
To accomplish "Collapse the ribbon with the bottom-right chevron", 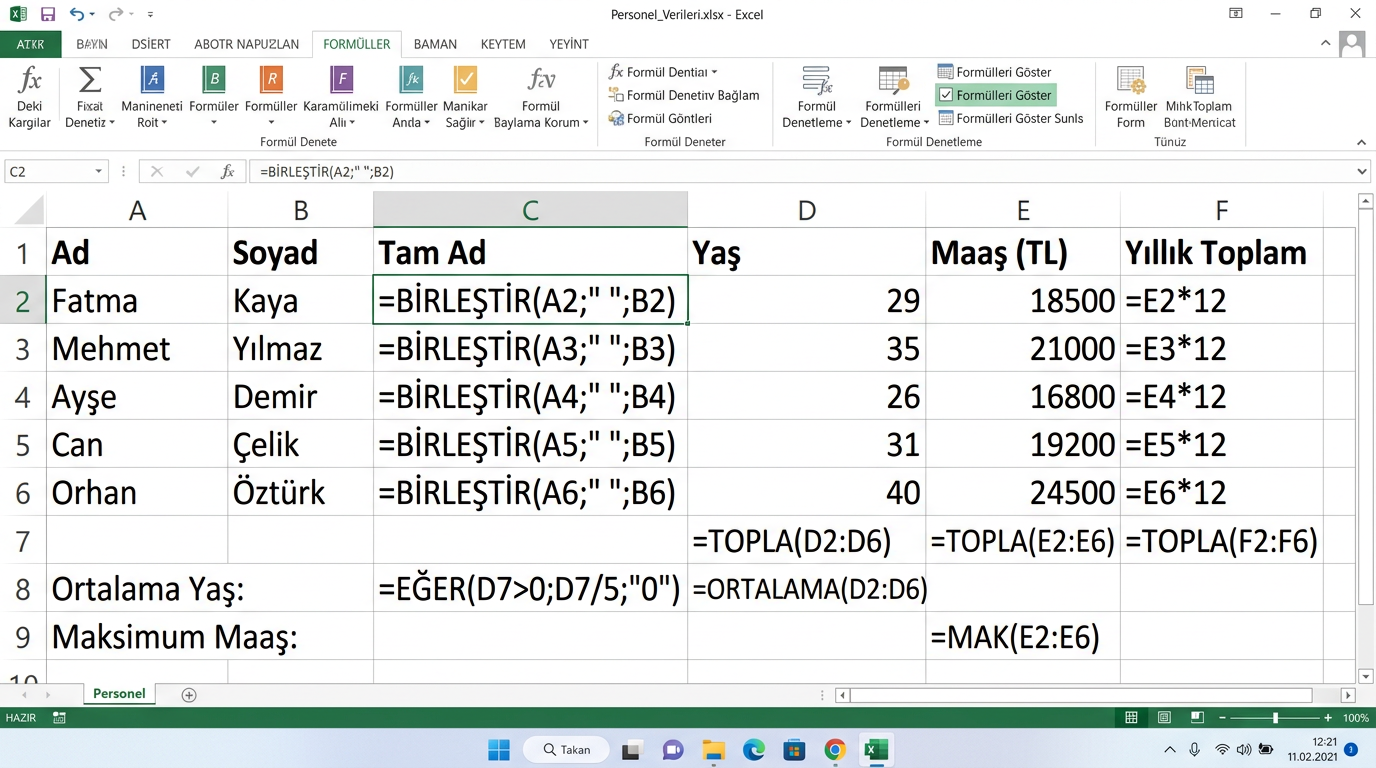I will click(x=1361, y=143).
